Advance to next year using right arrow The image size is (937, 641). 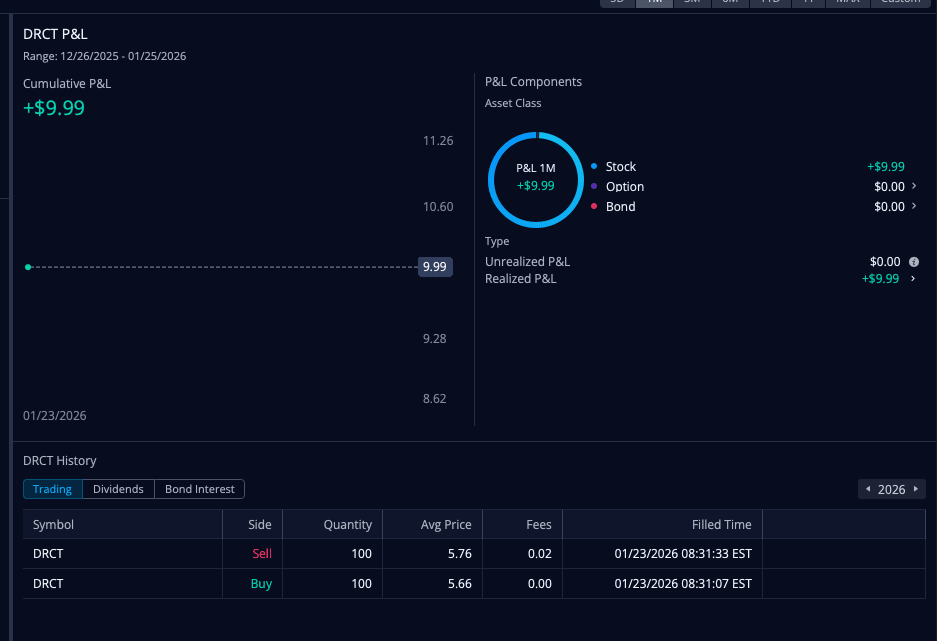pyautogui.click(x=916, y=489)
